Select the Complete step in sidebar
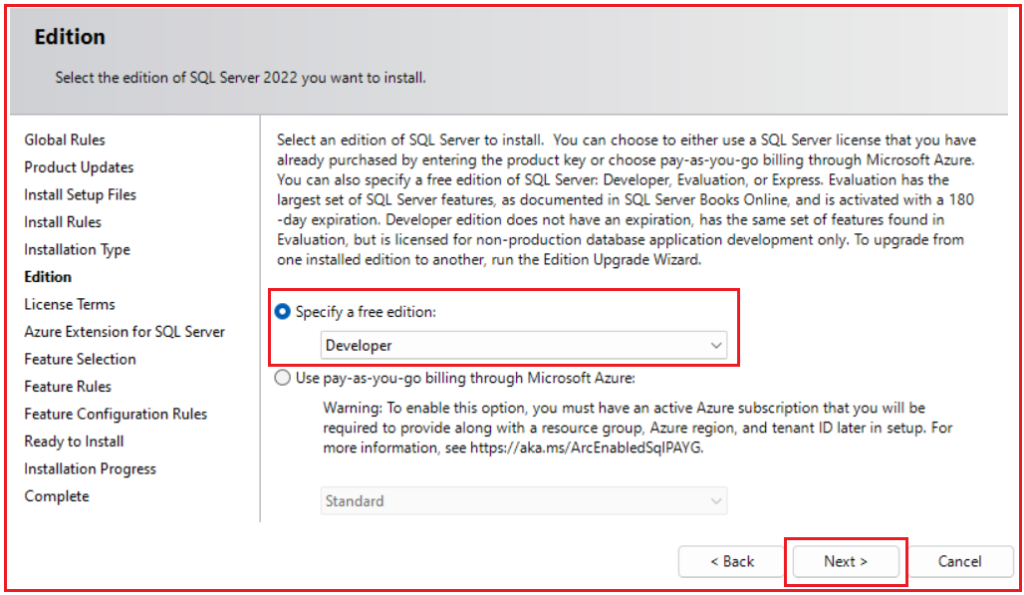Screen dimensions: 1024x595 point(56,496)
